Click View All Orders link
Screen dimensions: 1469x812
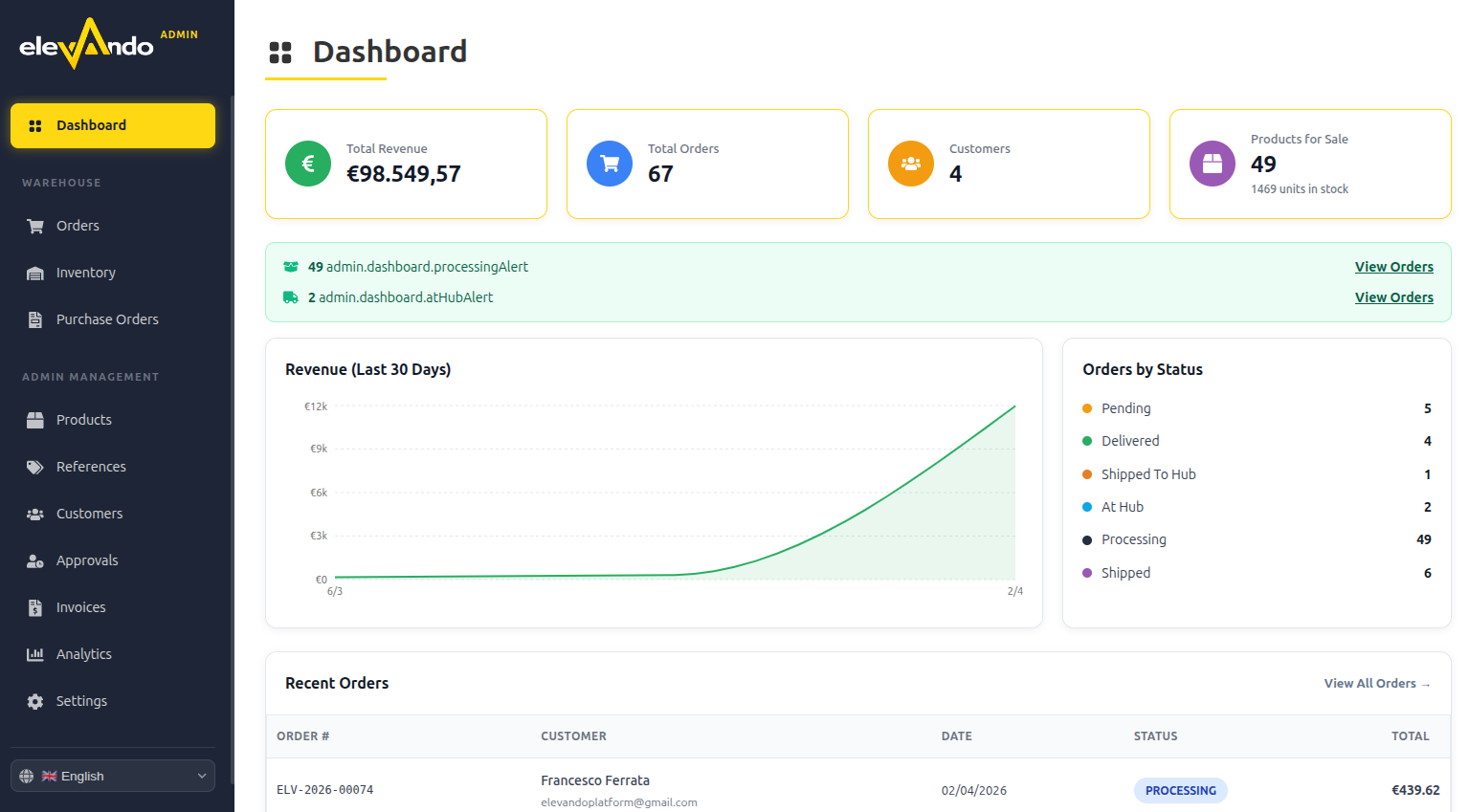pos(1376,683)
